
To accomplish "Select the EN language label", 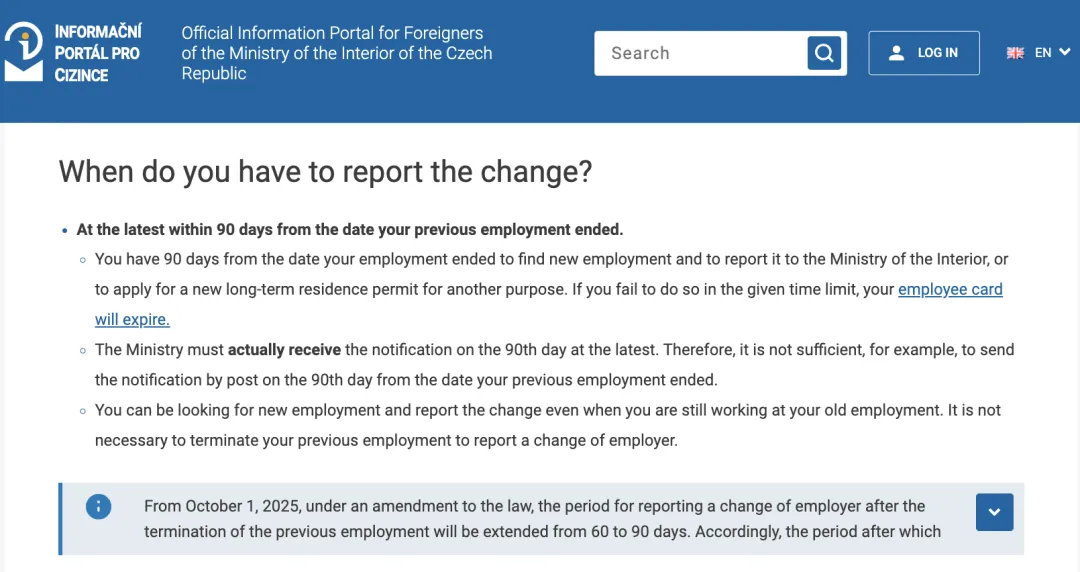I will pos(1043,52).
